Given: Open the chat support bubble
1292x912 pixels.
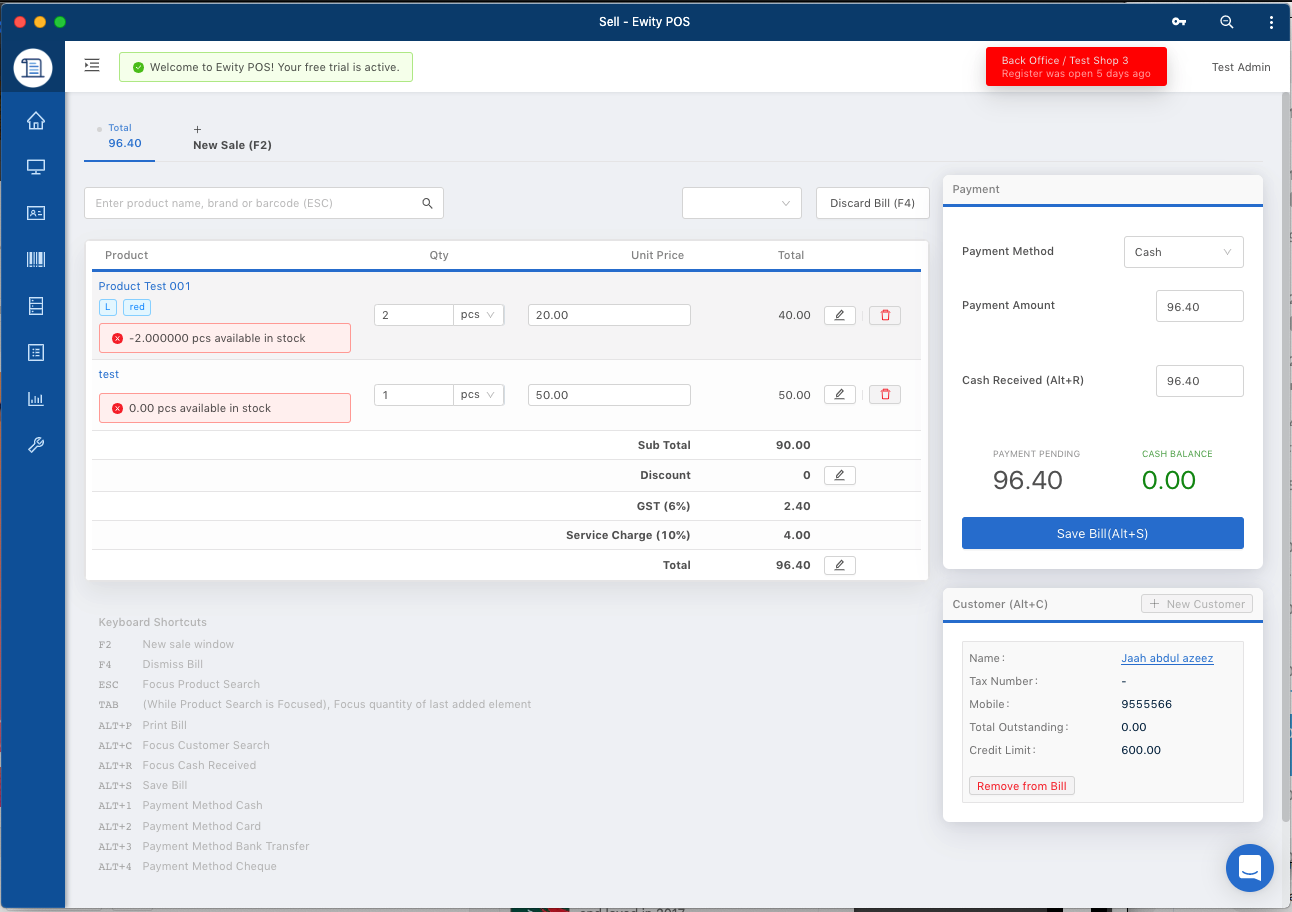Looking at the screenshot, I should tap(1250, 868).
